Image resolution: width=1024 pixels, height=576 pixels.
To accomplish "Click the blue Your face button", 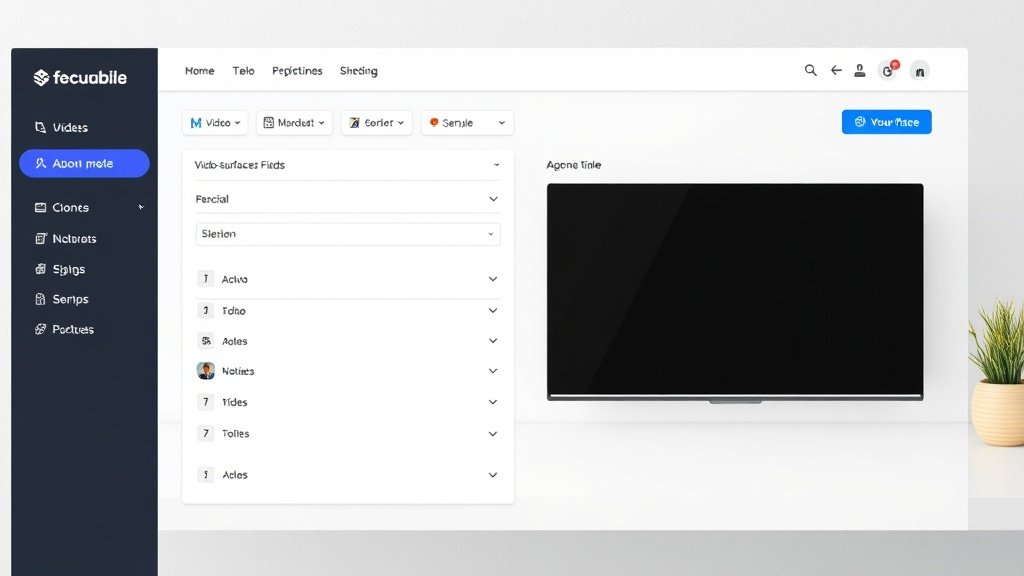I will pos(886,122).
